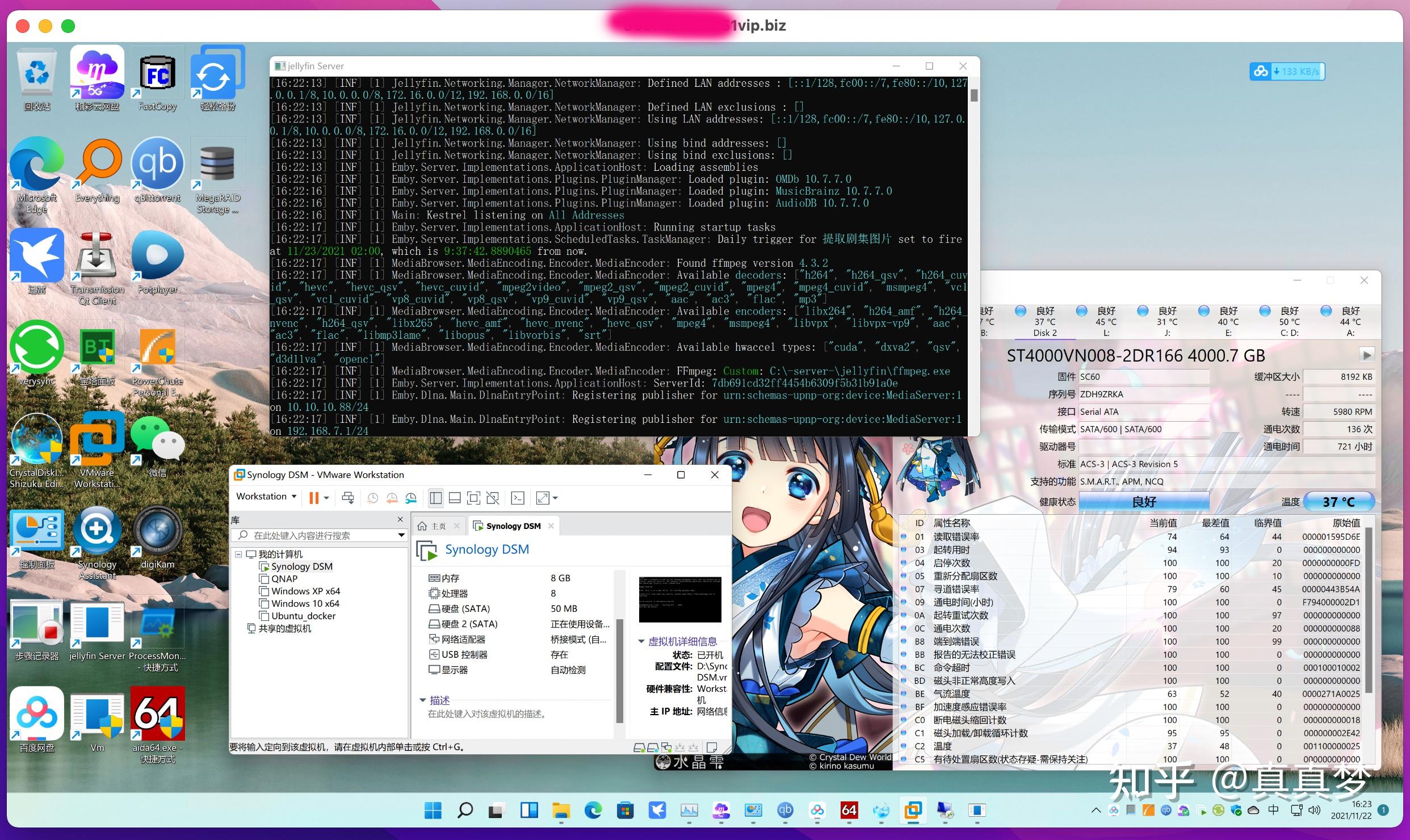Switch to the 主页 tab in VMware

coord(438,525)
